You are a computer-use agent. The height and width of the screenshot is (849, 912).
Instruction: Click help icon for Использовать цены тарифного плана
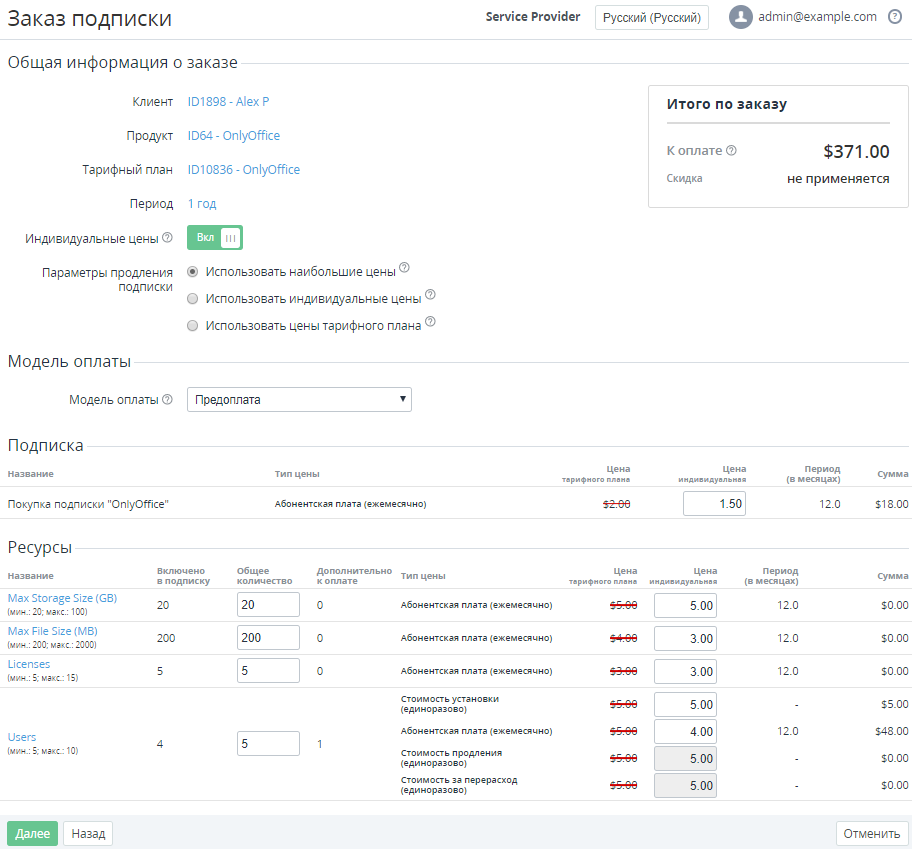pyautogui.click(x=430, y=322)
